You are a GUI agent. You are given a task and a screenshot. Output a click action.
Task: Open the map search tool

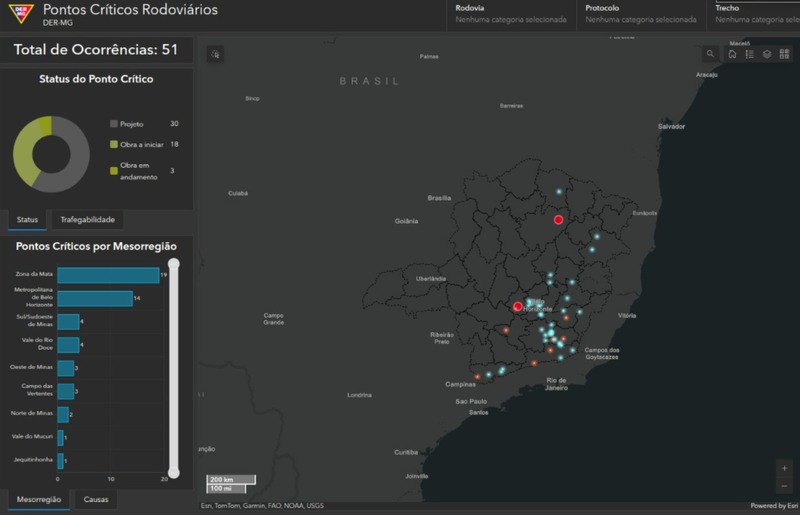[711, 54]
